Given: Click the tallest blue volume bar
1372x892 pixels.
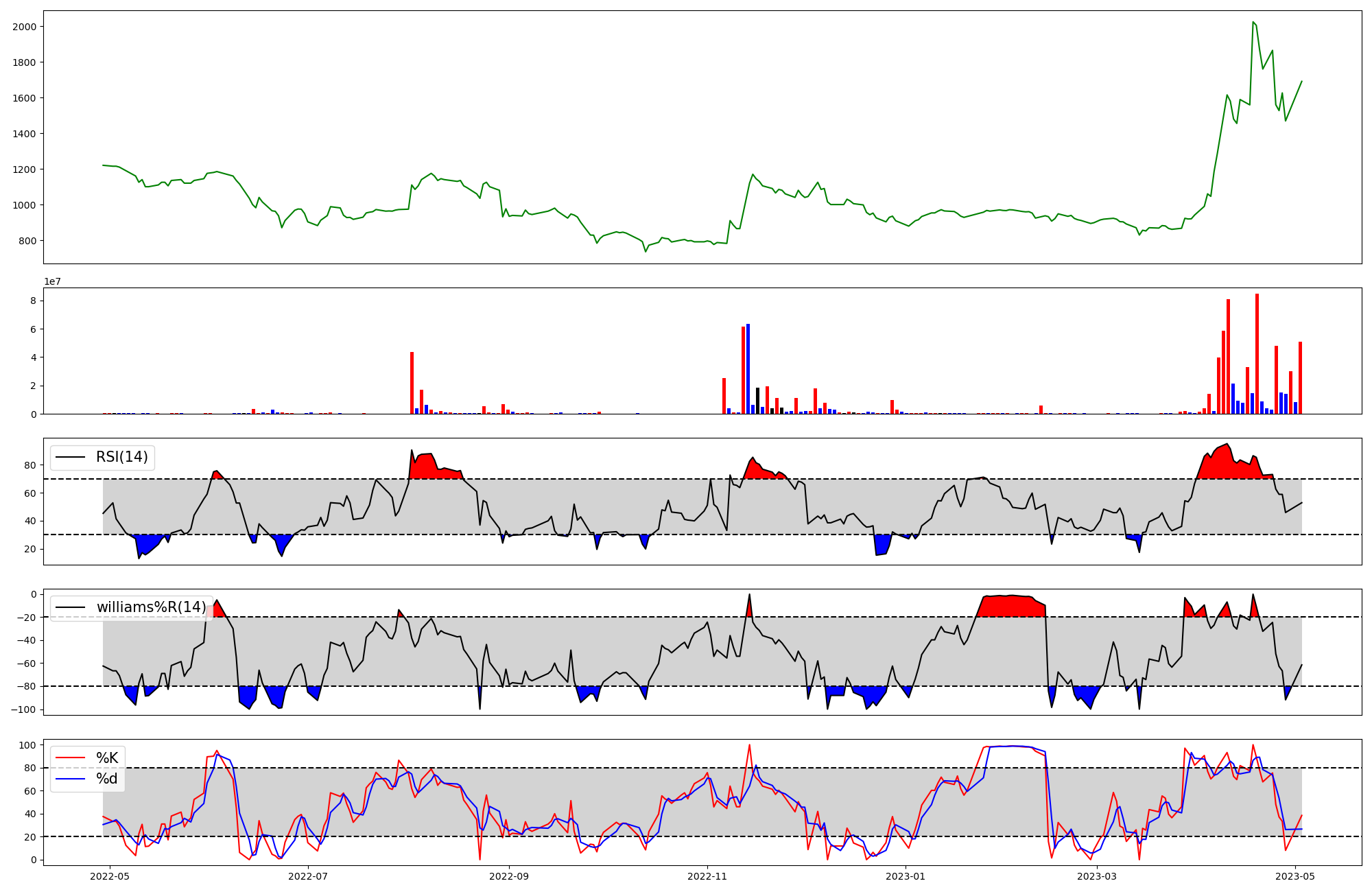Looking at the screenshot, I should tap(748, 368).
